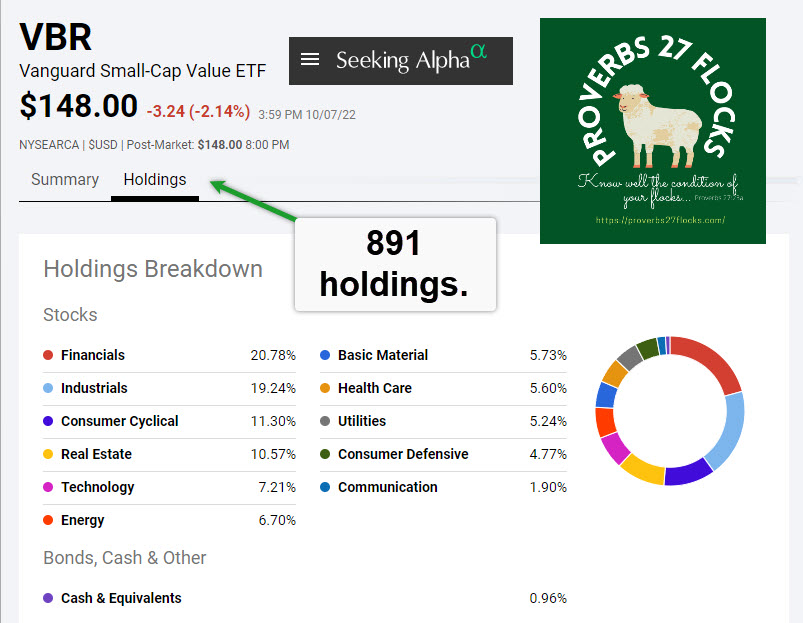Open the Seeking Alpha hamburger menu
This screenshot has width=803, height=623.
click(310, 60)
